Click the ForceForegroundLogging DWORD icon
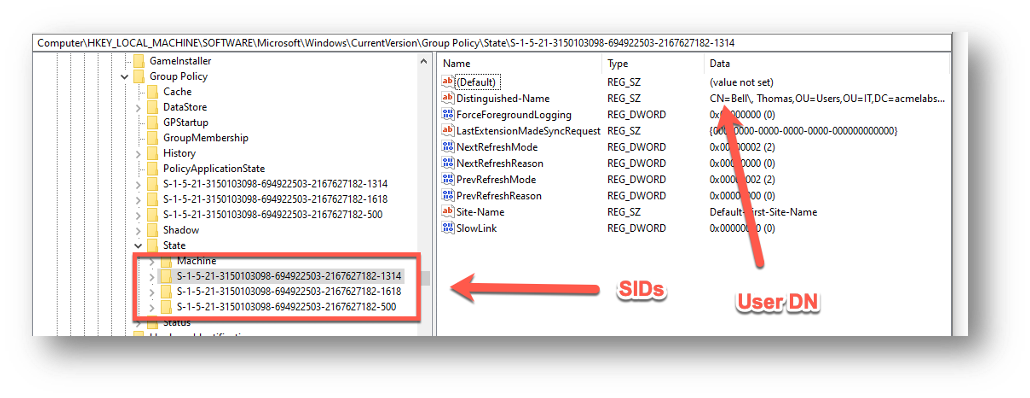This screenshot has height=398, width=1030. [448, 115]
